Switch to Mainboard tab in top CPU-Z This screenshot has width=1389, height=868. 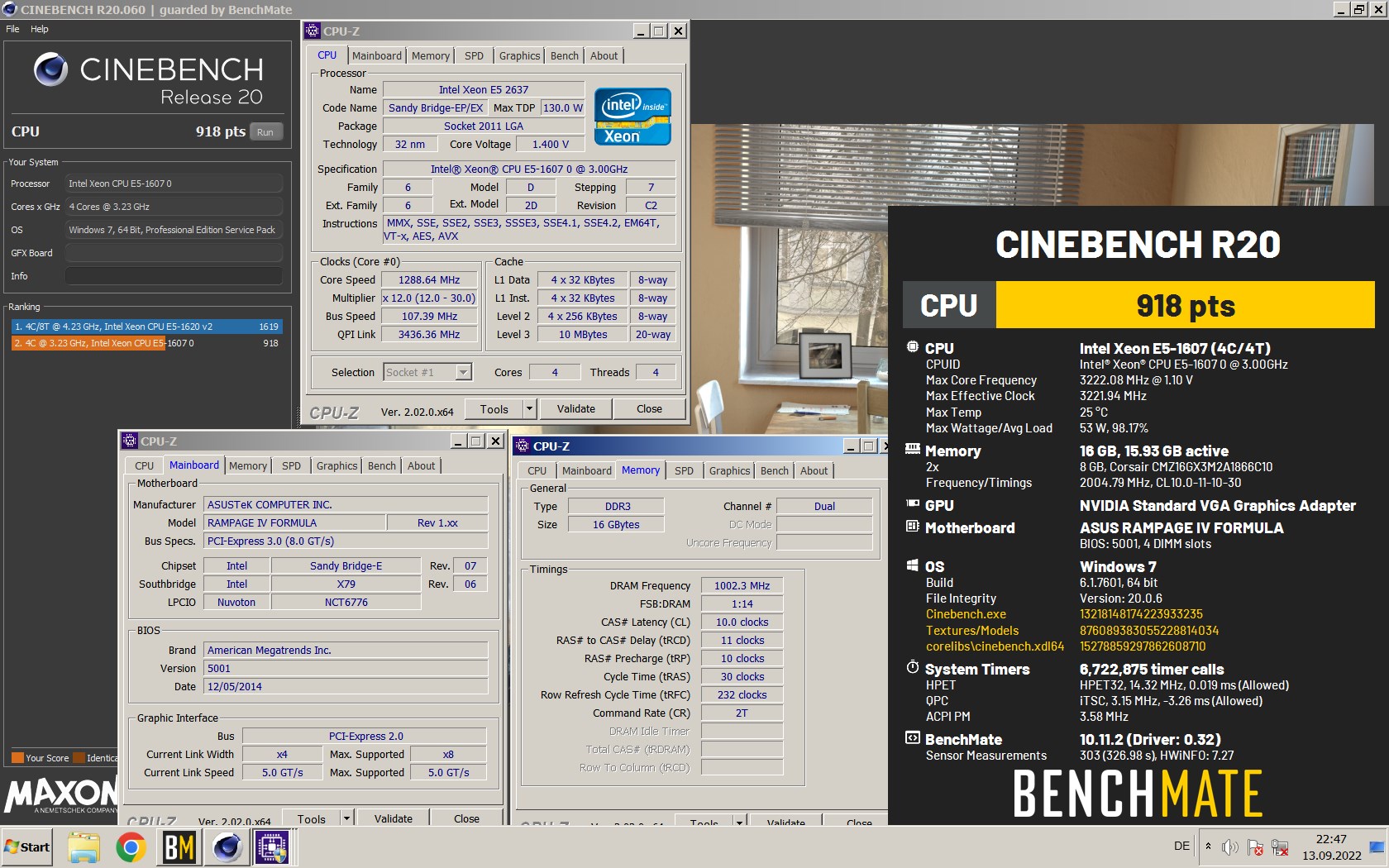click(x=377, y=55)
